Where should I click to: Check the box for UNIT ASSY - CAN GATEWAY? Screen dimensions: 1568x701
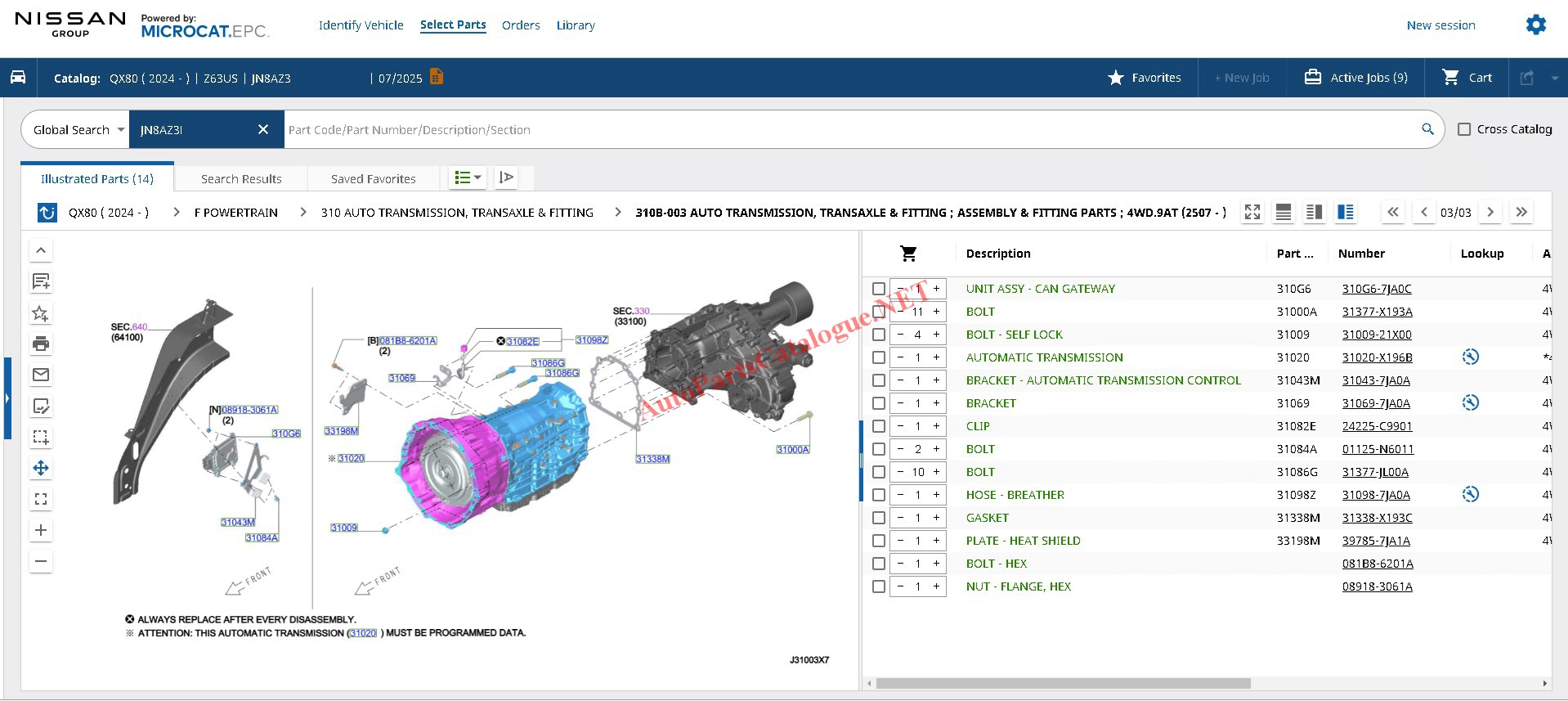(879, 289)
